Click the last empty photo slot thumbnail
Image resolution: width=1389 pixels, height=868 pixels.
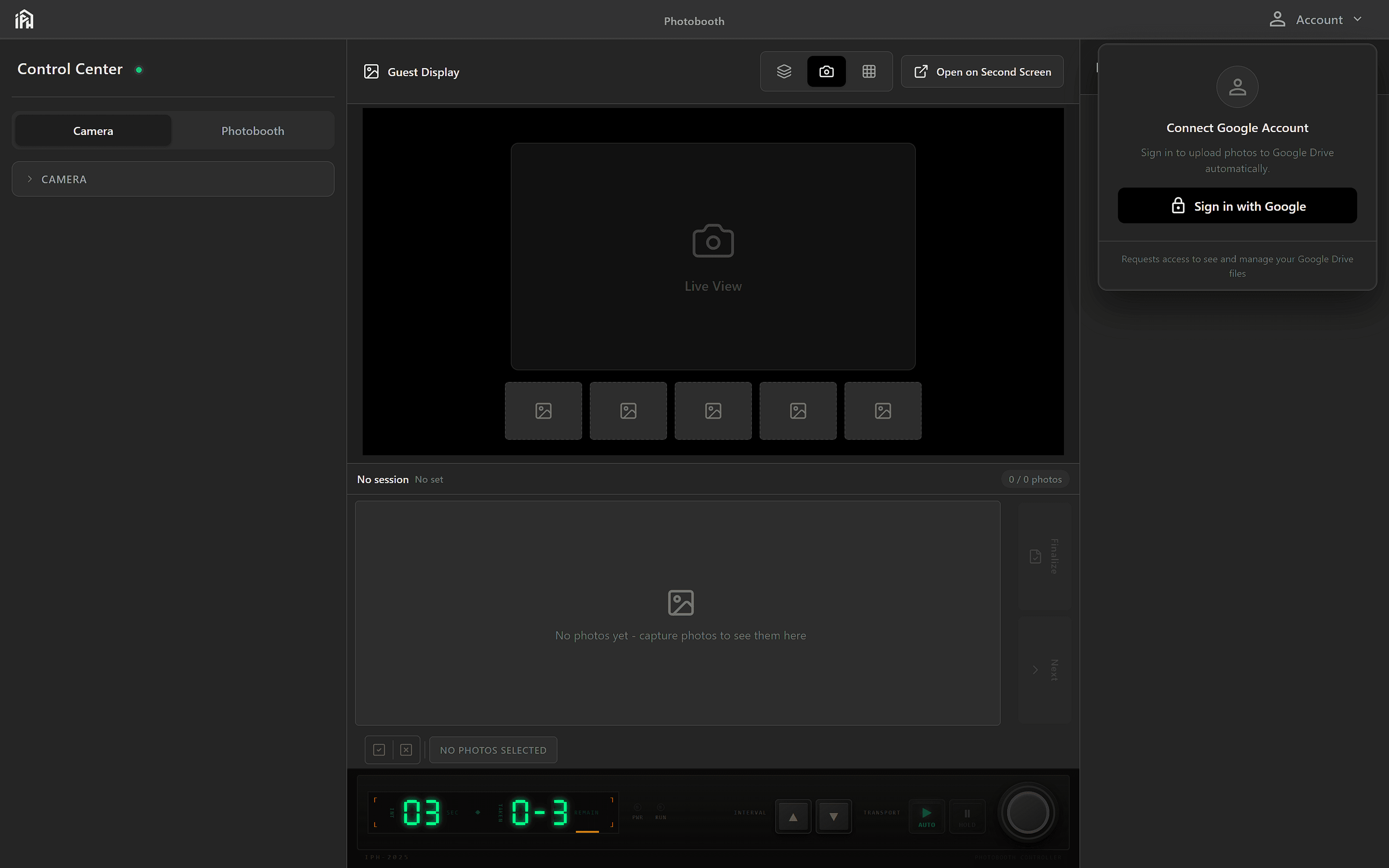[x=883, y=411]
